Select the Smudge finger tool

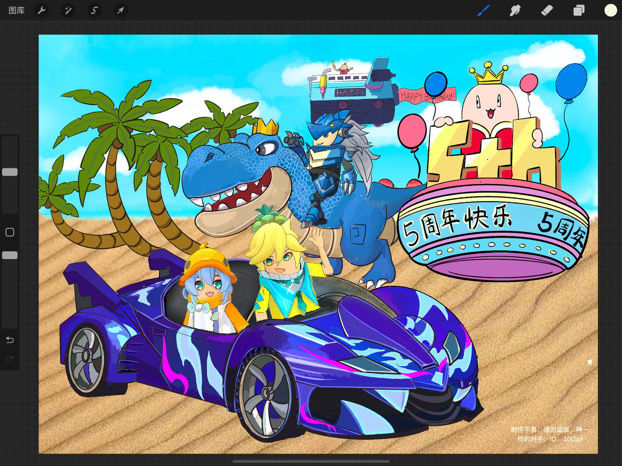point(515,10)
